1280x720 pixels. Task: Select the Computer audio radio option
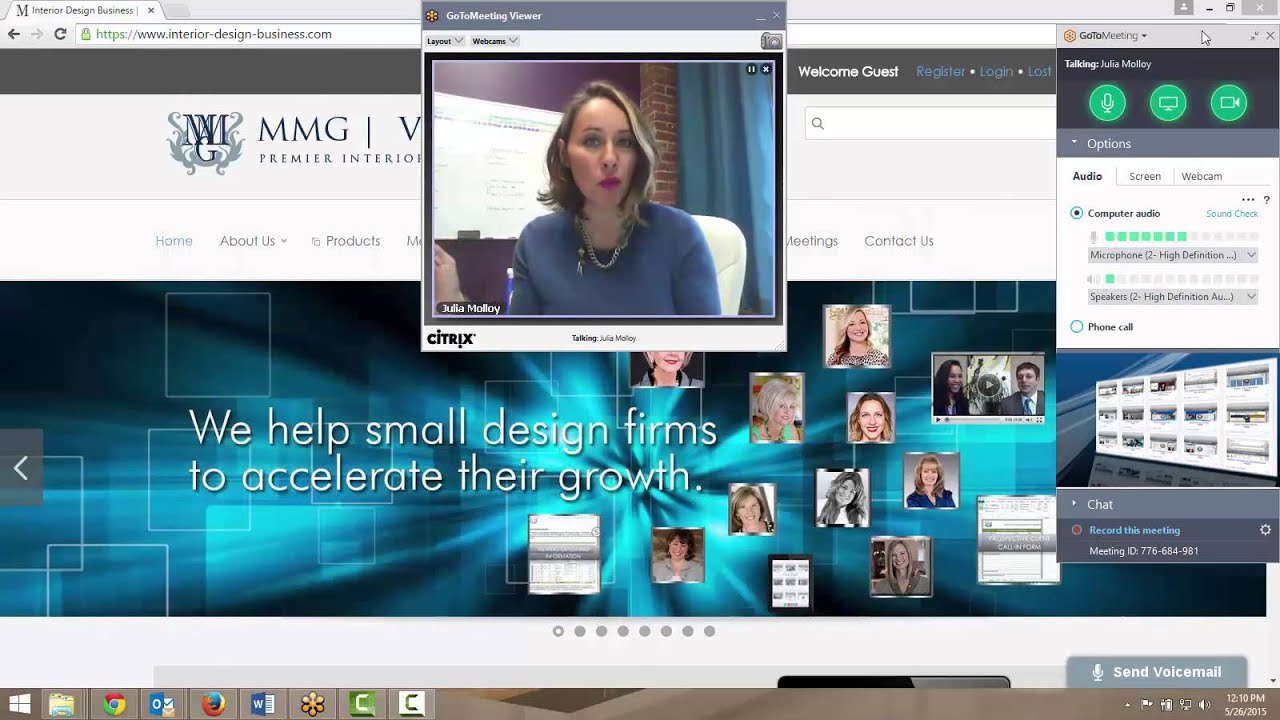(x=1077, y=213)
